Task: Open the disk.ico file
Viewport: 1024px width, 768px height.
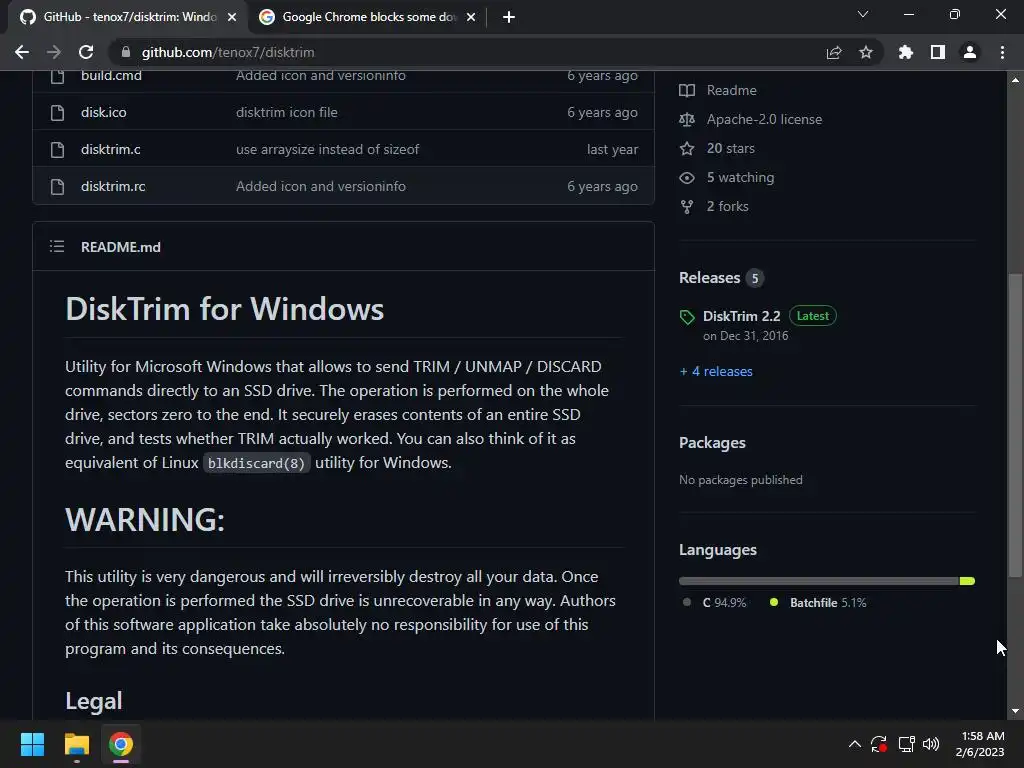Action: click(x=104, y=112)
